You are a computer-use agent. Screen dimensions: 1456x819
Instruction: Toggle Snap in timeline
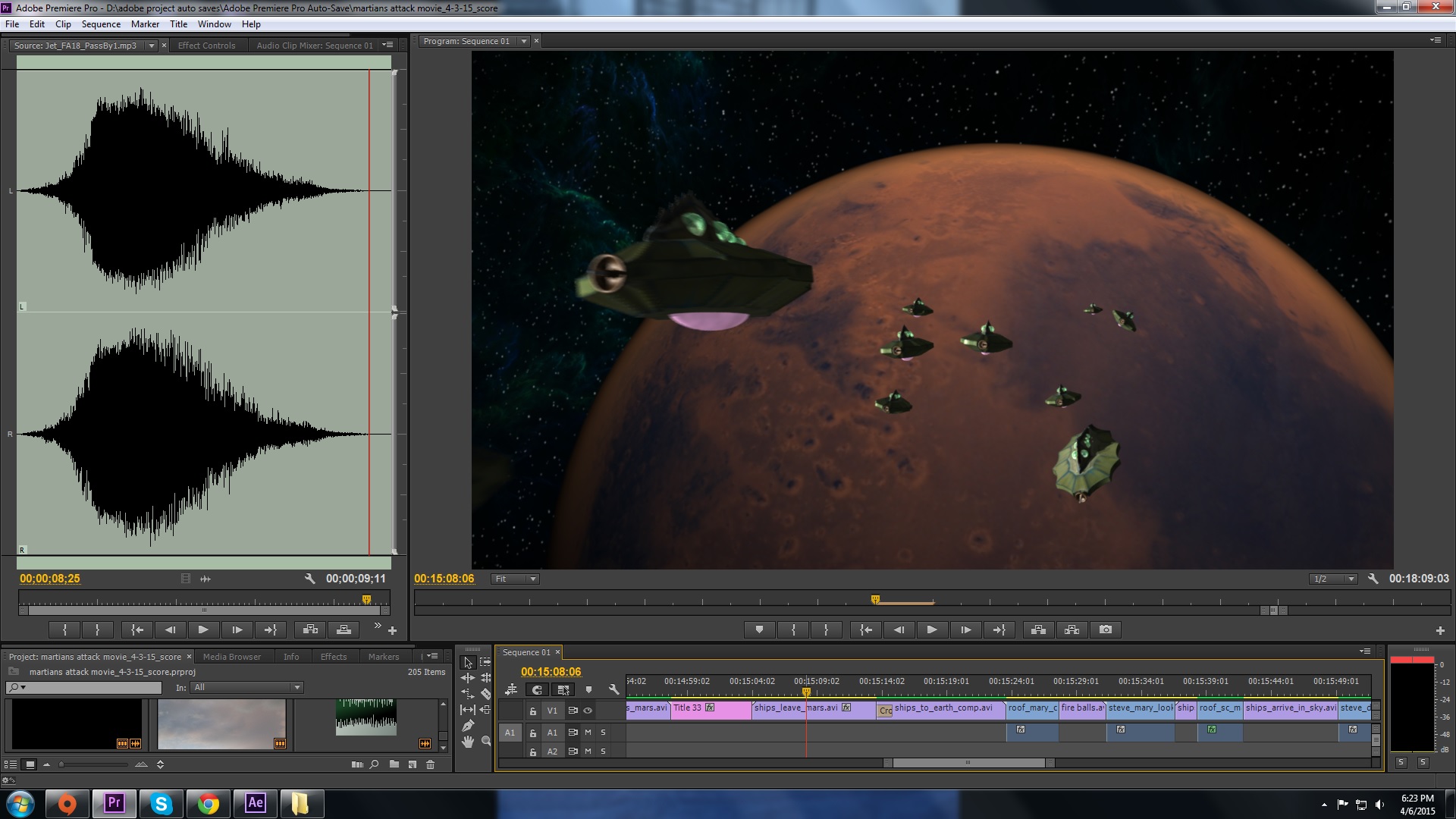point(537,689)
